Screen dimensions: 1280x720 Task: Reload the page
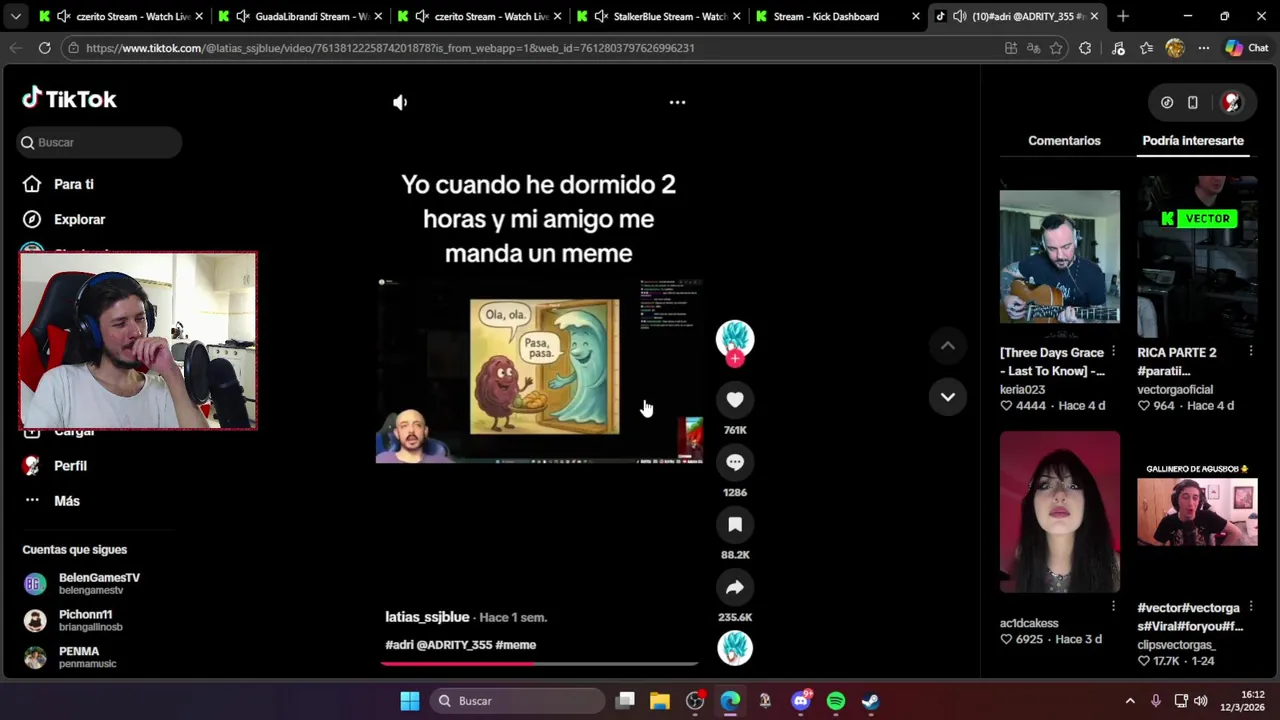click(x=44, y=48)
